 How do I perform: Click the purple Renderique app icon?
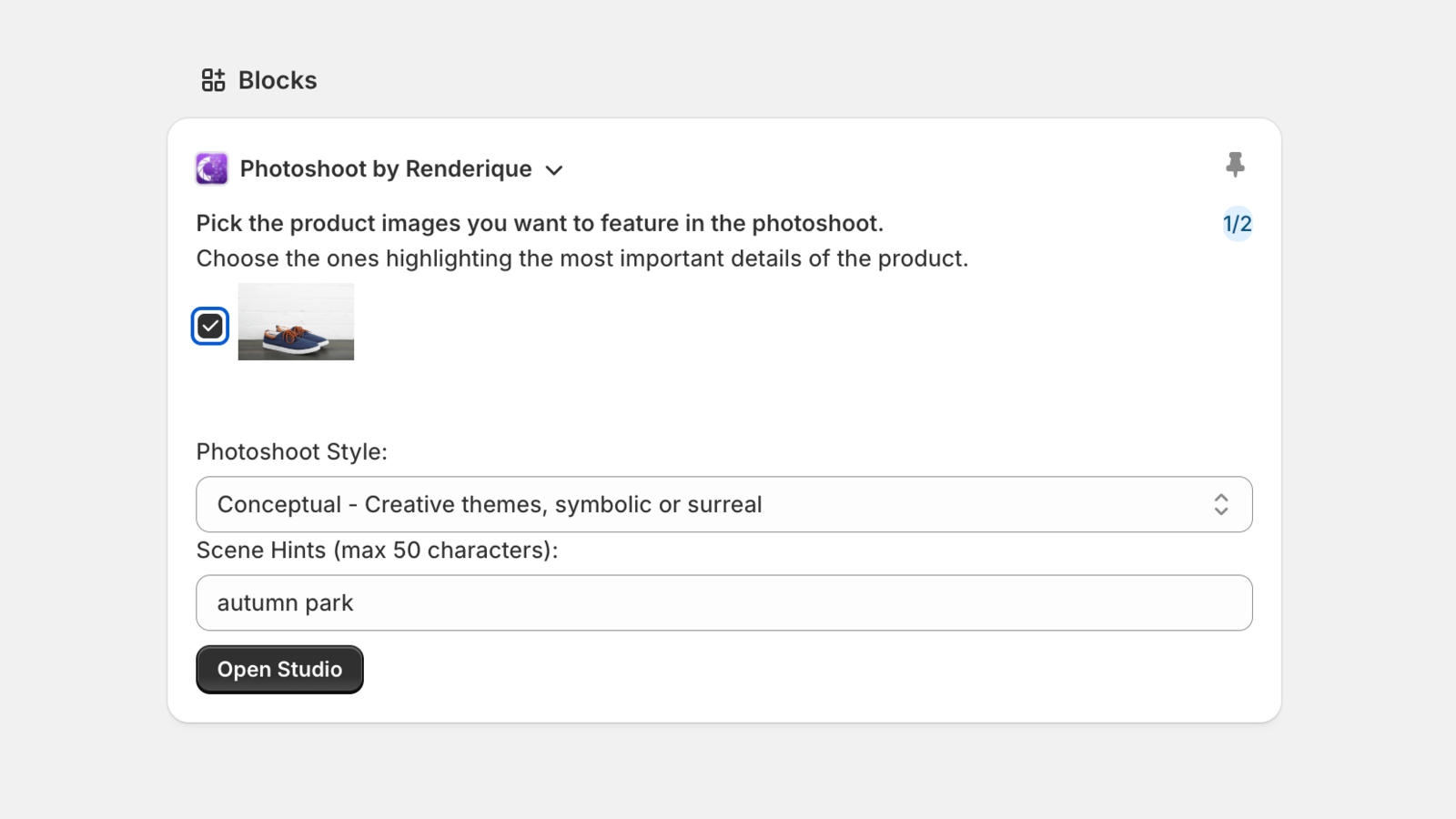pos(212,169)
